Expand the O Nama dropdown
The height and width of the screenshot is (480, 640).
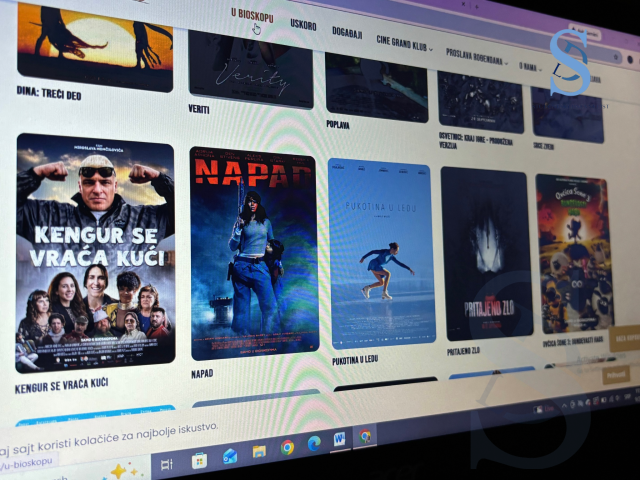click(530, 67)
